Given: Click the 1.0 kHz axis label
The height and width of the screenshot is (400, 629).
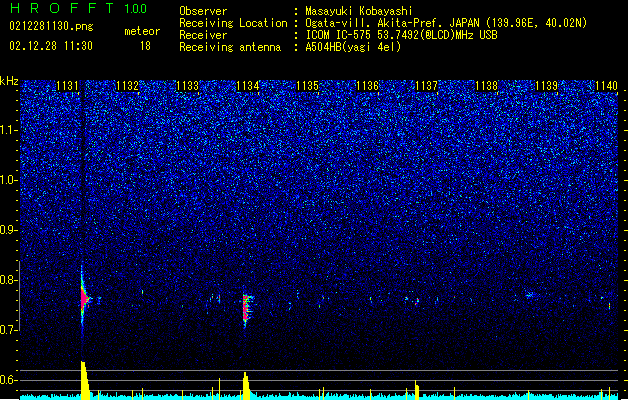Looking at the screenshot, I should [x=9, y=180].
